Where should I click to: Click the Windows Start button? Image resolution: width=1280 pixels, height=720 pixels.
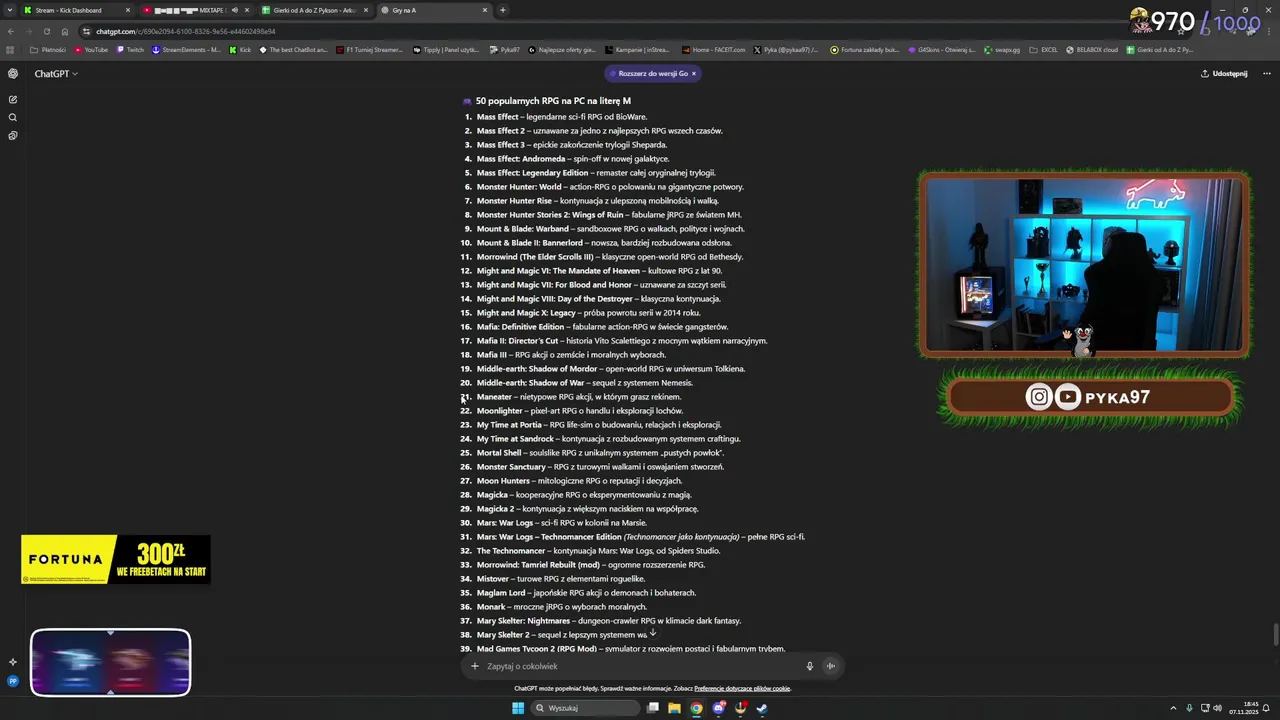[518, 708]
